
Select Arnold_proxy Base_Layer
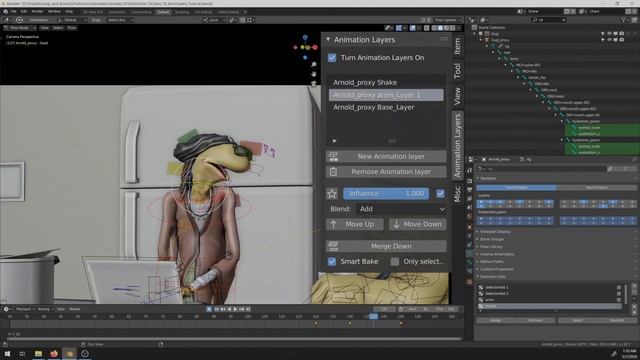pos(386,107)
